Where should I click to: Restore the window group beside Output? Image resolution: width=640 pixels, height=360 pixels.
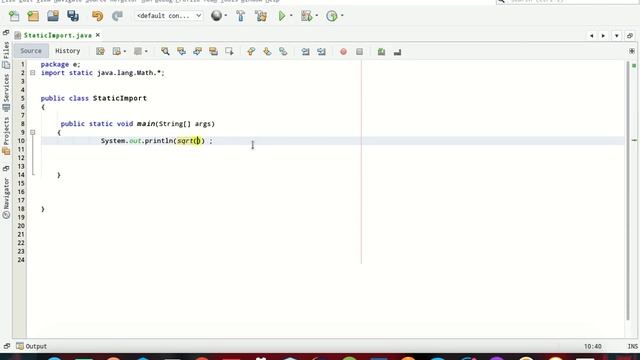tap(7, 346)
